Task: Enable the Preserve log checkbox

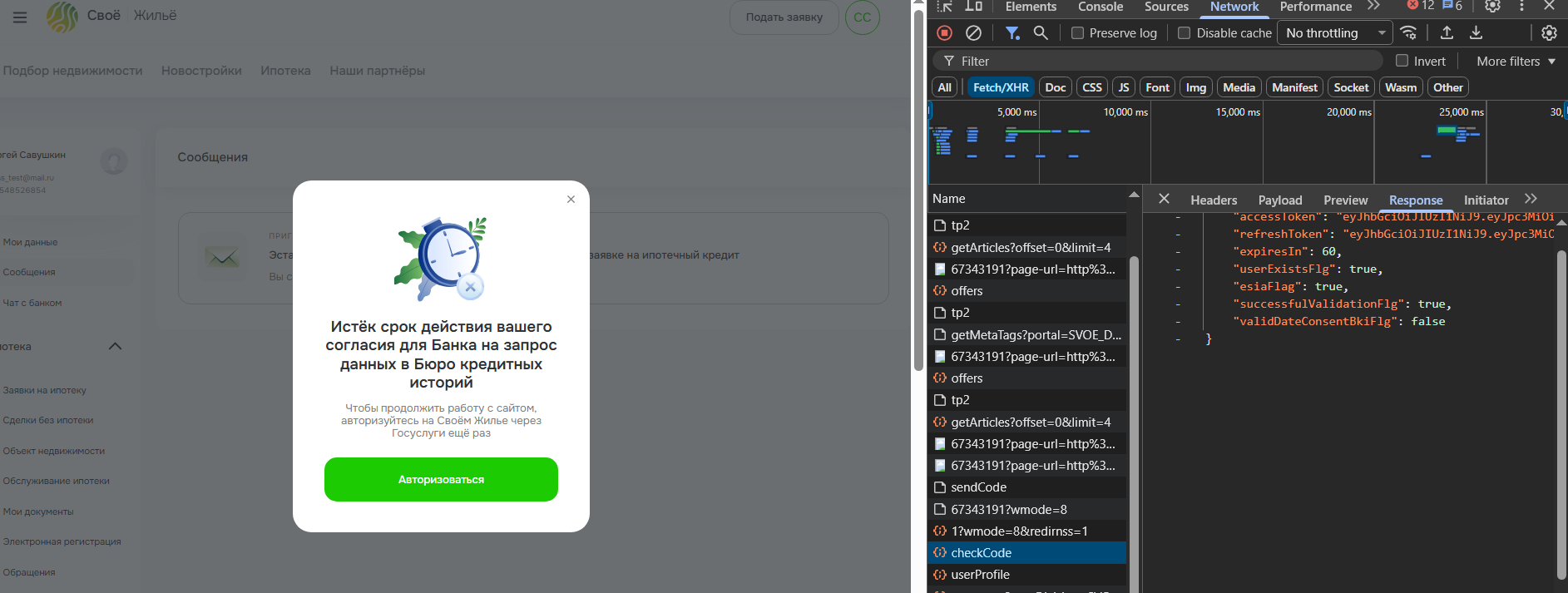Action: 1077,33
